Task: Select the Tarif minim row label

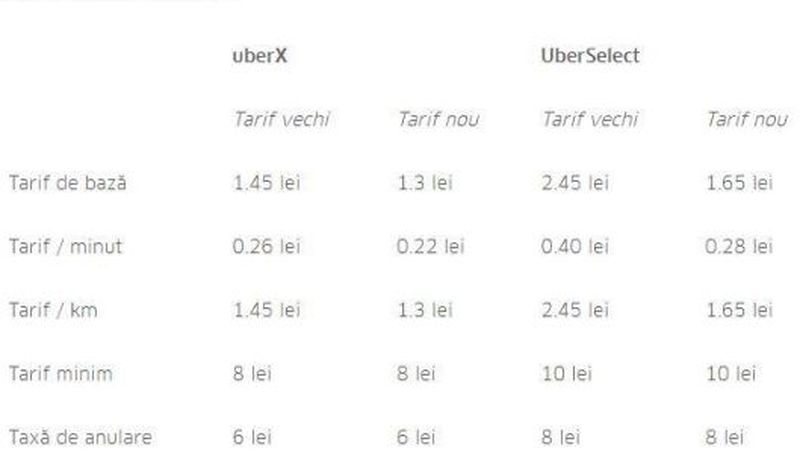Action: (x=60, y=374)
